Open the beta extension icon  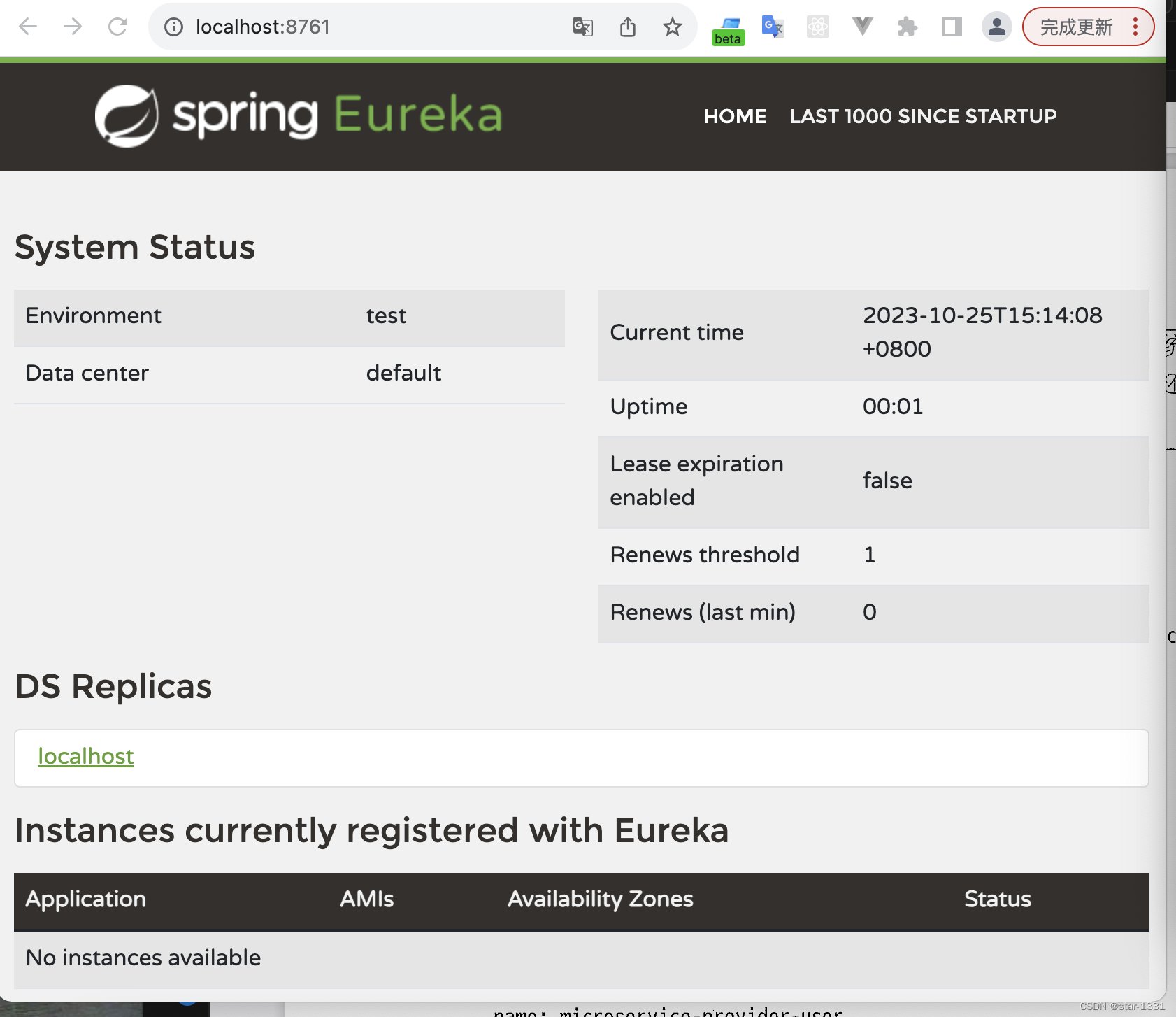click(728, 30)
